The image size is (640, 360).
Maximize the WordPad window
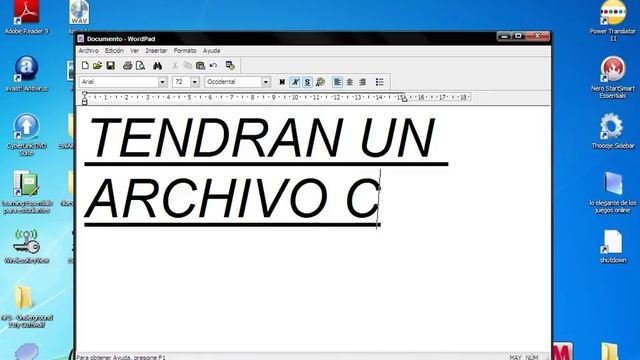(x=518, y=36)
